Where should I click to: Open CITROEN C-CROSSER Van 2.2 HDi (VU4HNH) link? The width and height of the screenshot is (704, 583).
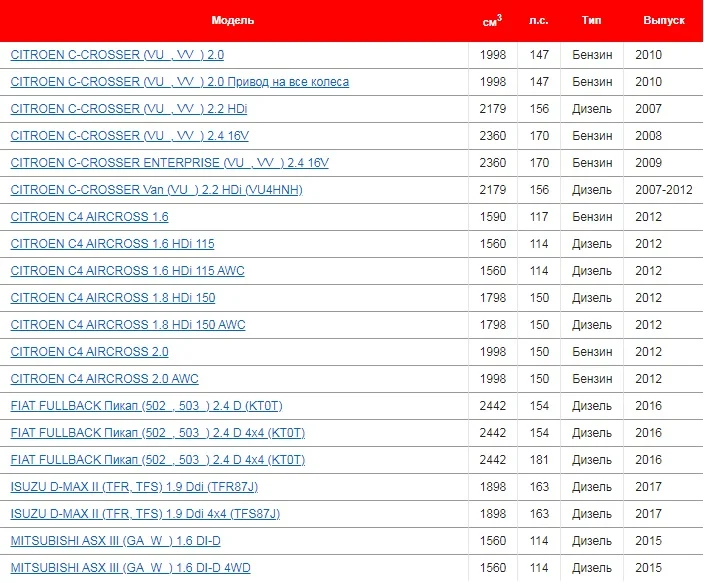click(156, 190)
